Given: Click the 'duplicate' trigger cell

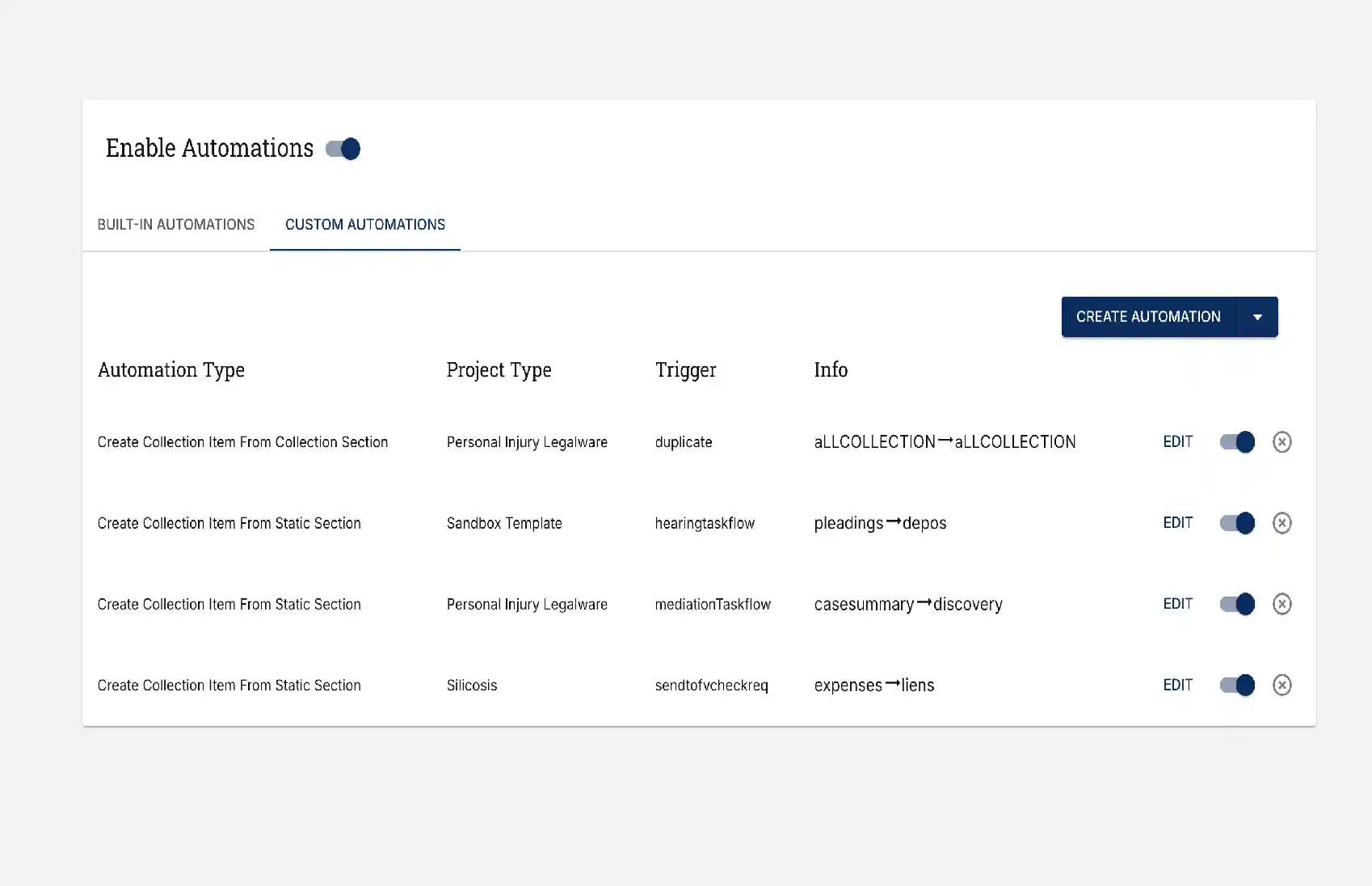Looking at the screenshot, I should point(684,442).
